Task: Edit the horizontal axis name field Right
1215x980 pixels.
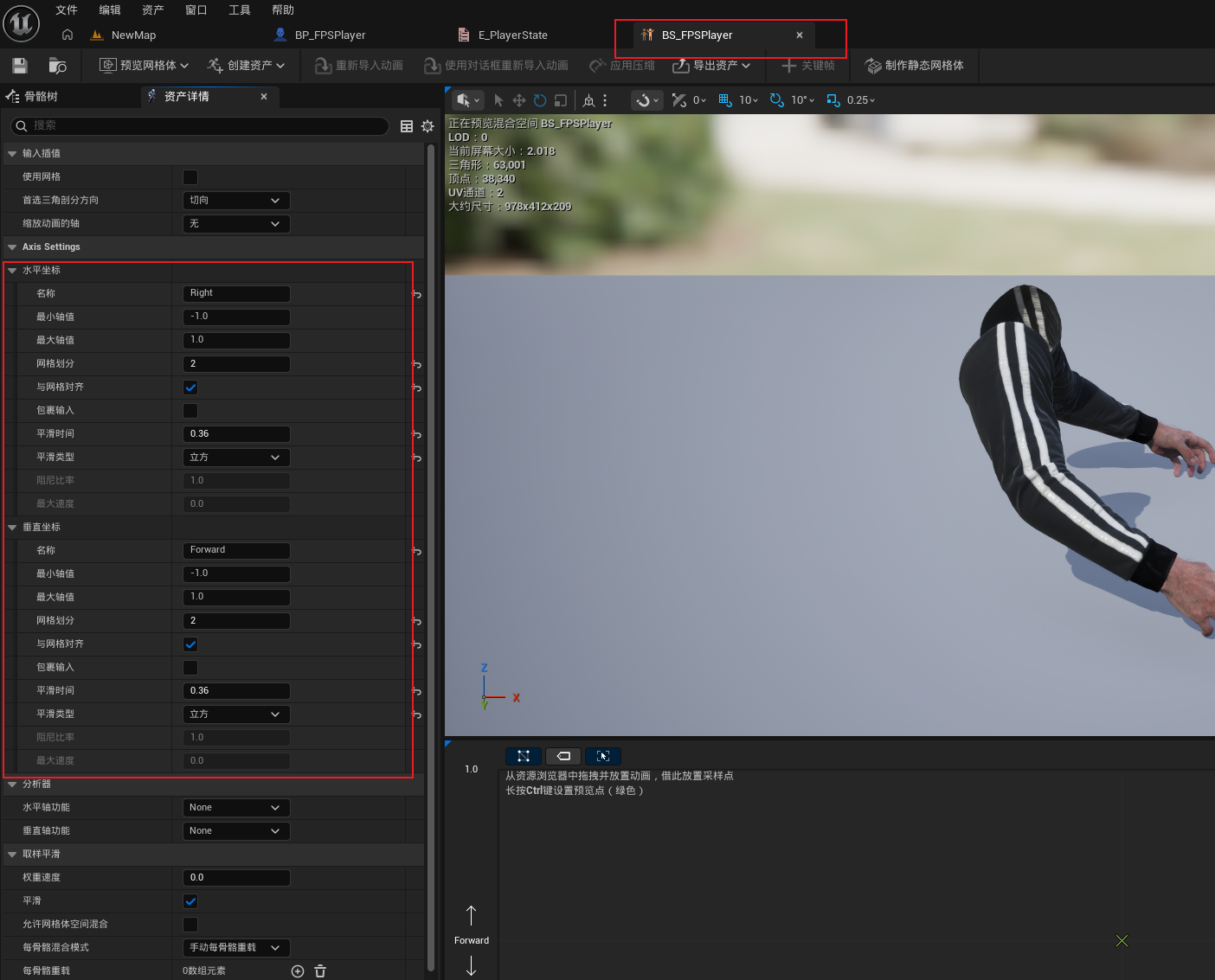Action: [x=236, y=293]
